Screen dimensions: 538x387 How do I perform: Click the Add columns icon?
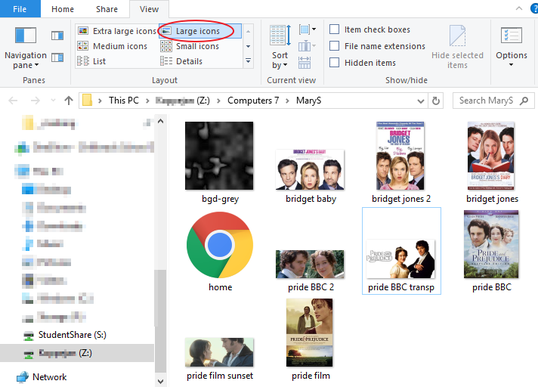(306, 46)
